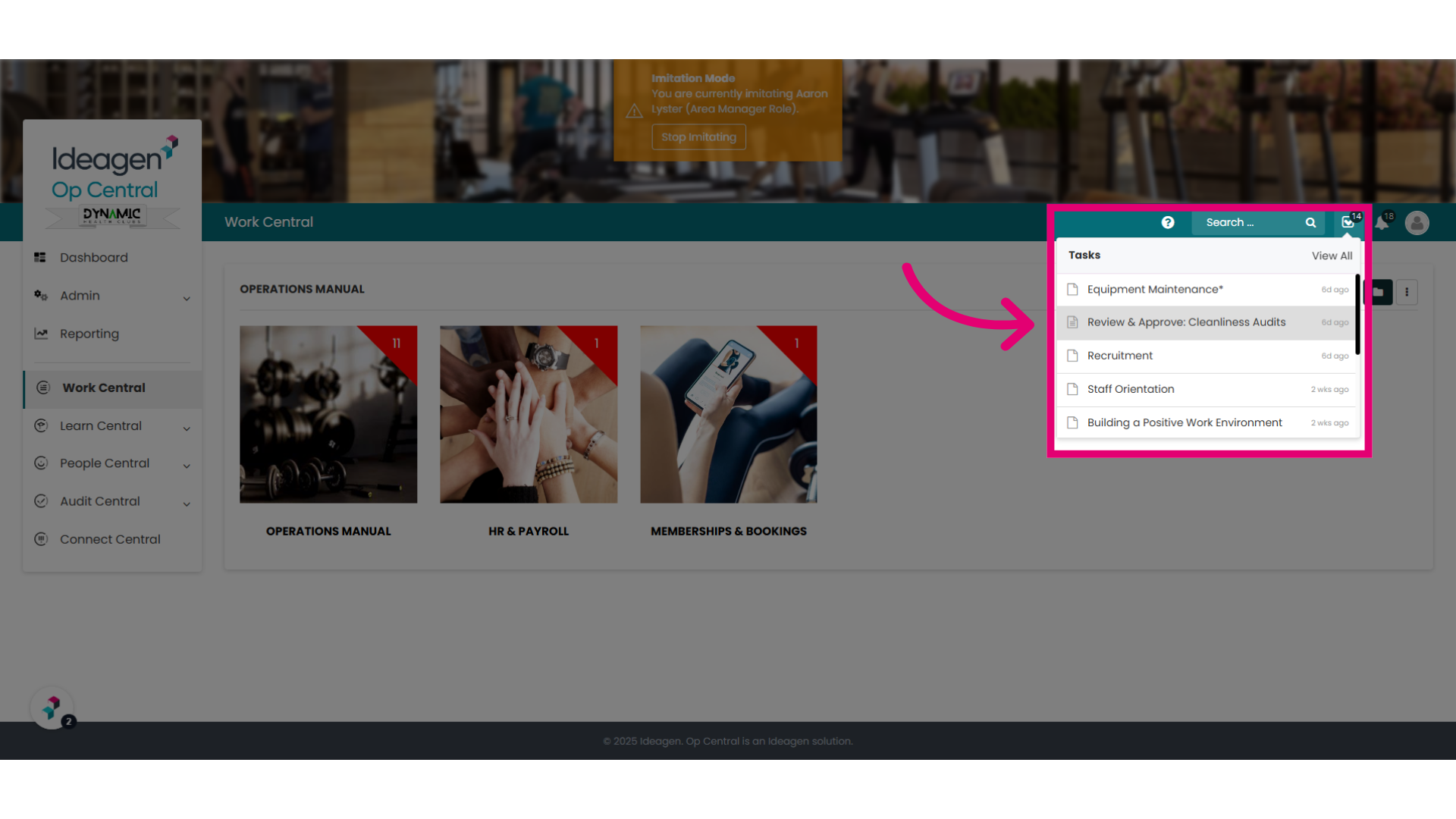Click the search magnifier icon

pyautogui.click(x=1310, y=222)
